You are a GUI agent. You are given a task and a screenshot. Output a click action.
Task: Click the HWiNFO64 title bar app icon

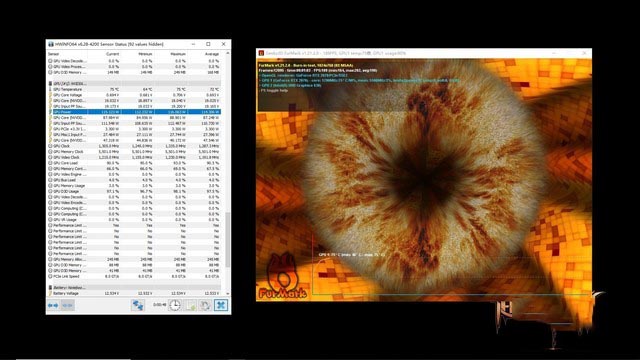click(x=51, y=44)
